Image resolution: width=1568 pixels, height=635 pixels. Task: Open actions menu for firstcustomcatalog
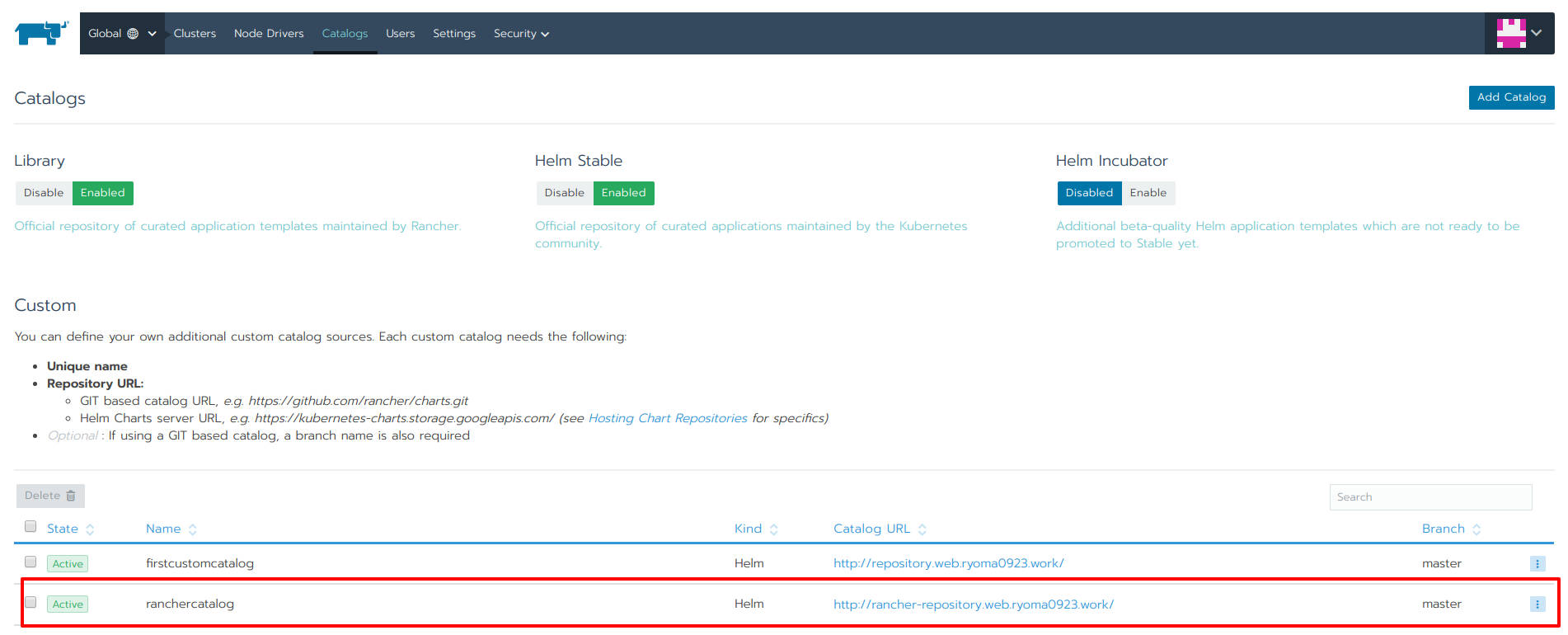point(1537,563)
